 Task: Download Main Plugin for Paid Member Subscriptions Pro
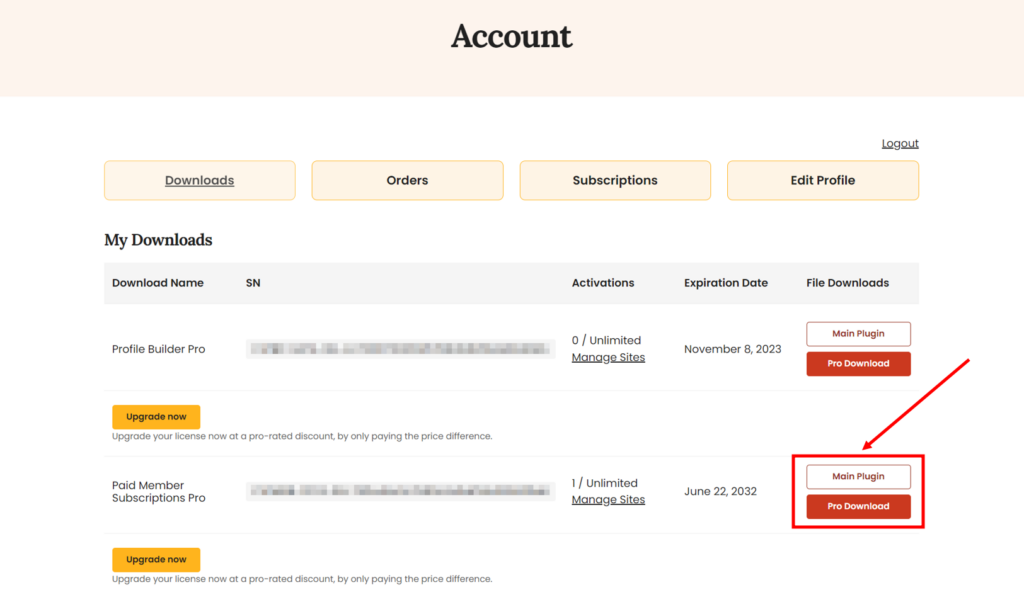[x=858, y=477]
